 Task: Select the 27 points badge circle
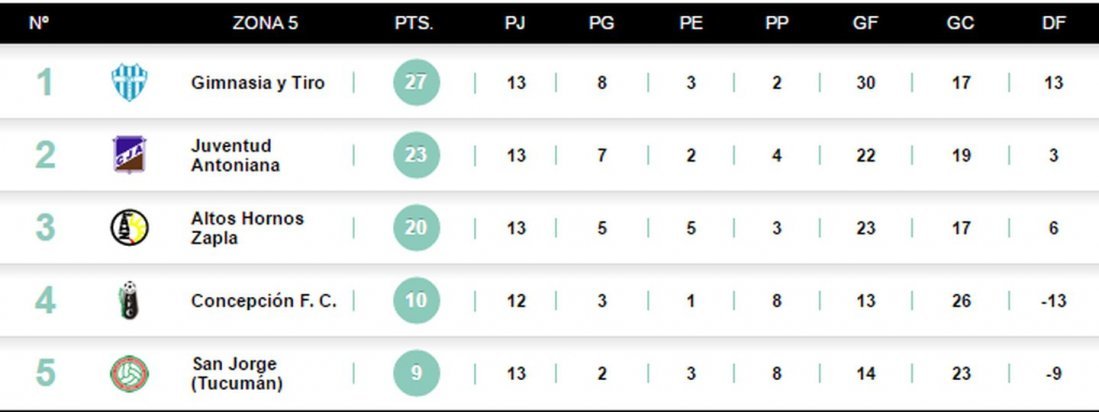(x=416, y=82)
